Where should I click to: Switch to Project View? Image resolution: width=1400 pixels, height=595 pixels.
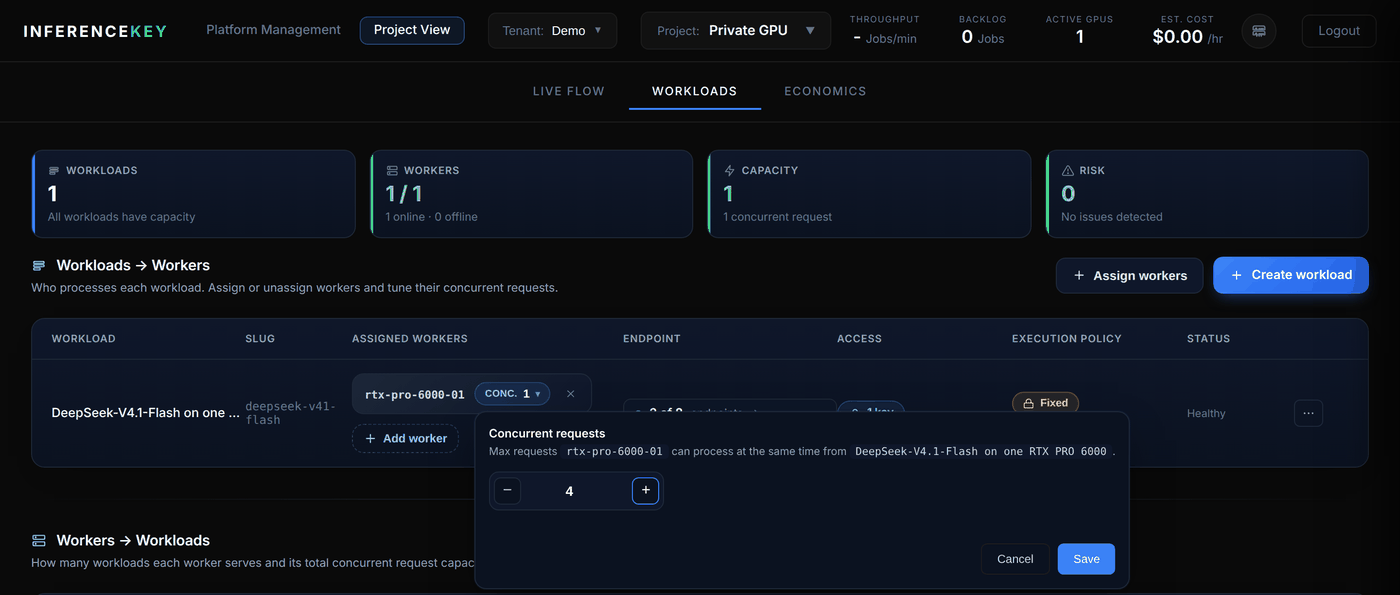tap(412, 30)
